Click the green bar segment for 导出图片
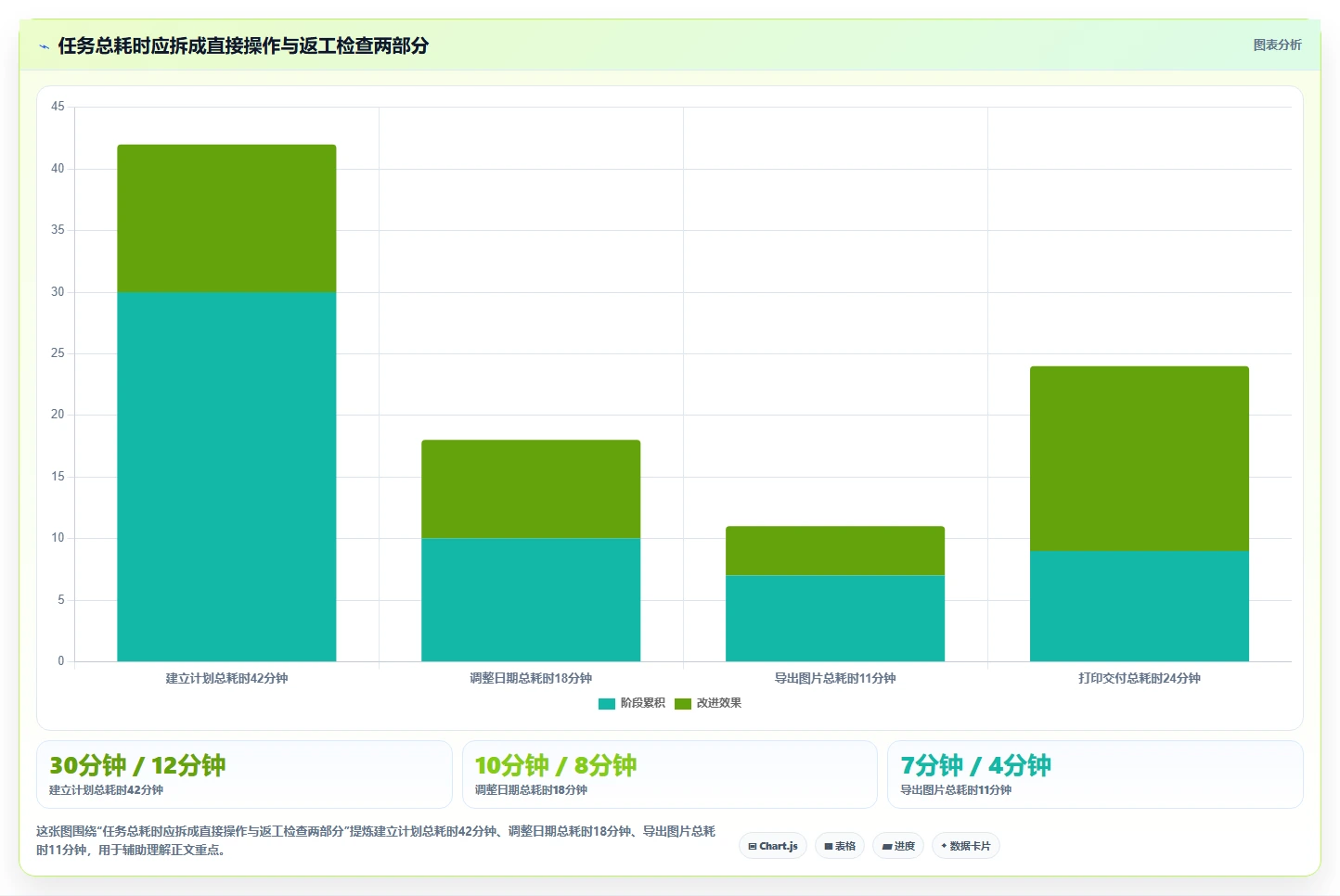The width and height of the screenshot is (1340, 896). [835, 550]
